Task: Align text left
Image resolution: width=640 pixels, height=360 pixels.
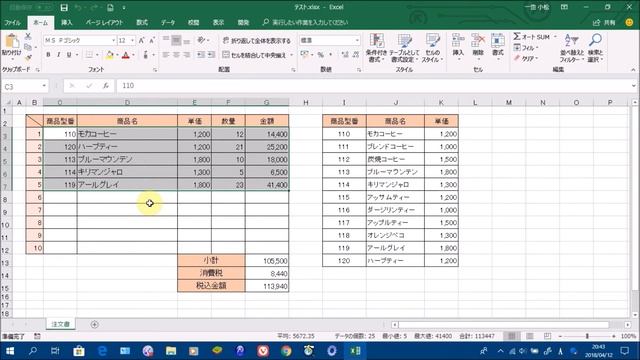Action: point(166,55)
